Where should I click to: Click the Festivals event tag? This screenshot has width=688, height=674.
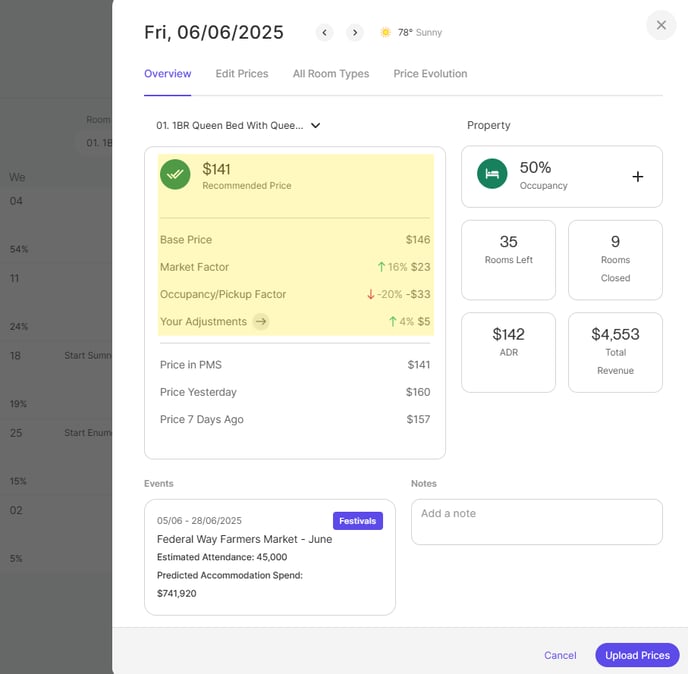[x=357, y=520]
